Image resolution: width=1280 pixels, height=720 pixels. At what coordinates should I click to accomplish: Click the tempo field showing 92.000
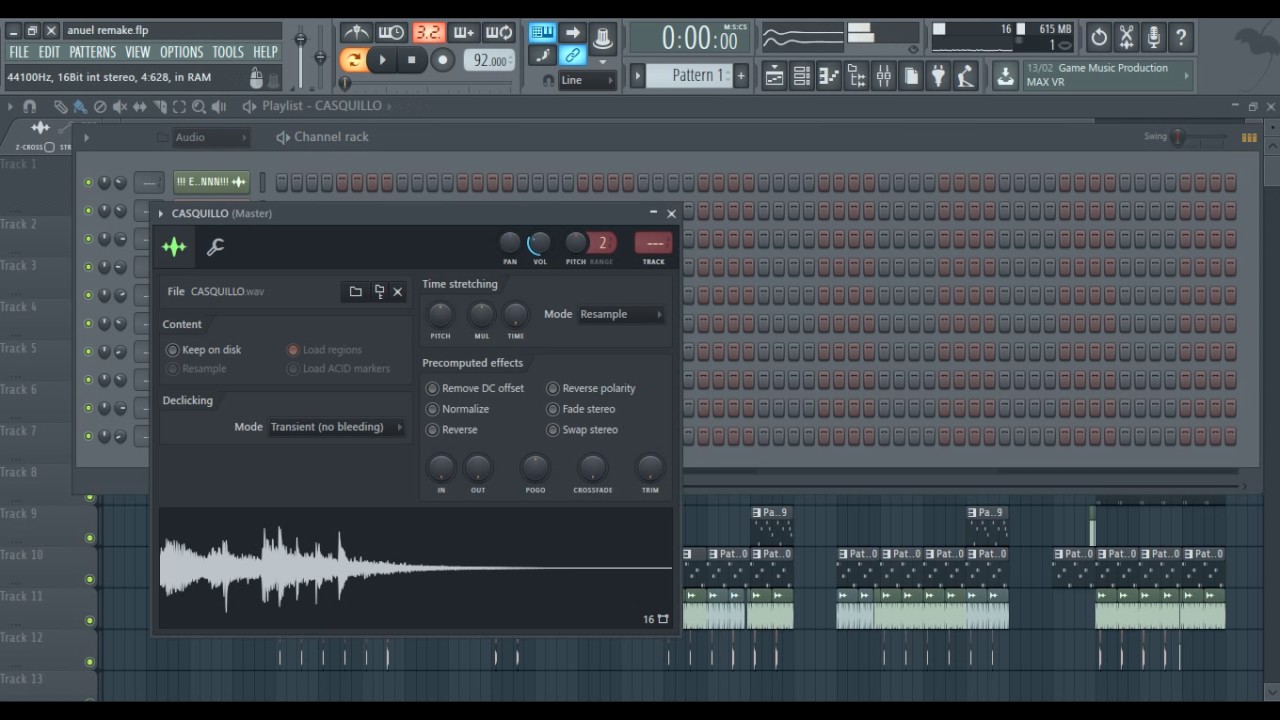click(x=489, y=60)
